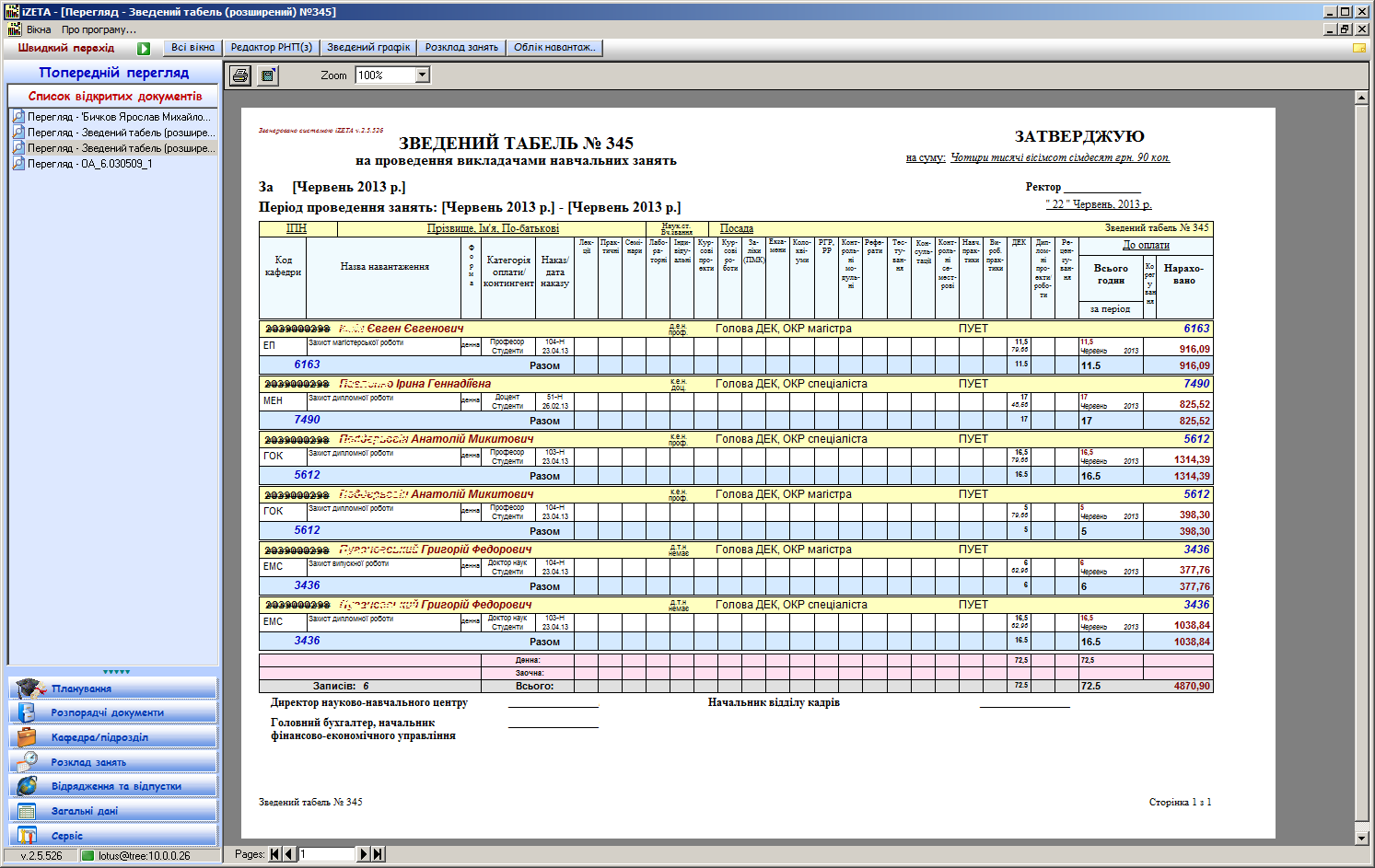The image size is (1375, 868).
Task: Click the name 'Ірина Геннадіївна' in the report
Action: tap(444, 384)
